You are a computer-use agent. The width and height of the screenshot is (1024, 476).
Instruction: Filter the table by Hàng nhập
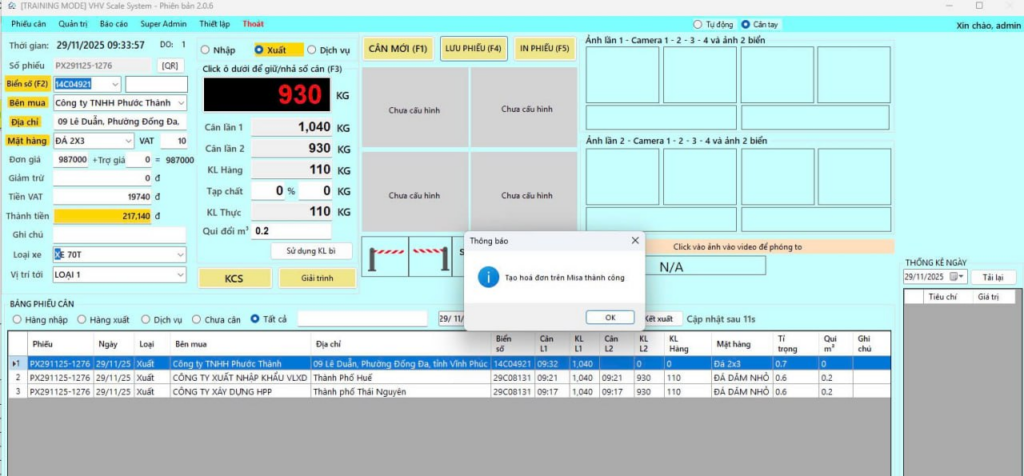(x=17, y=319)
